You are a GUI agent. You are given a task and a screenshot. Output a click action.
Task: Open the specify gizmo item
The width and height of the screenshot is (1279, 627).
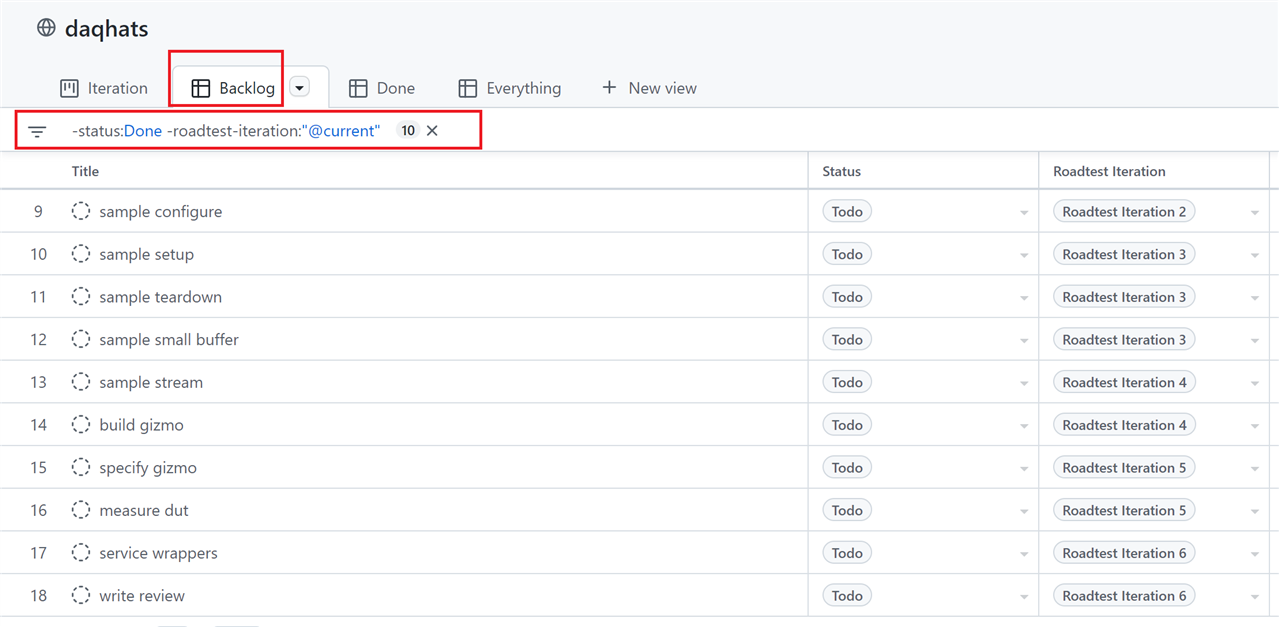click(x=148, y=468)
